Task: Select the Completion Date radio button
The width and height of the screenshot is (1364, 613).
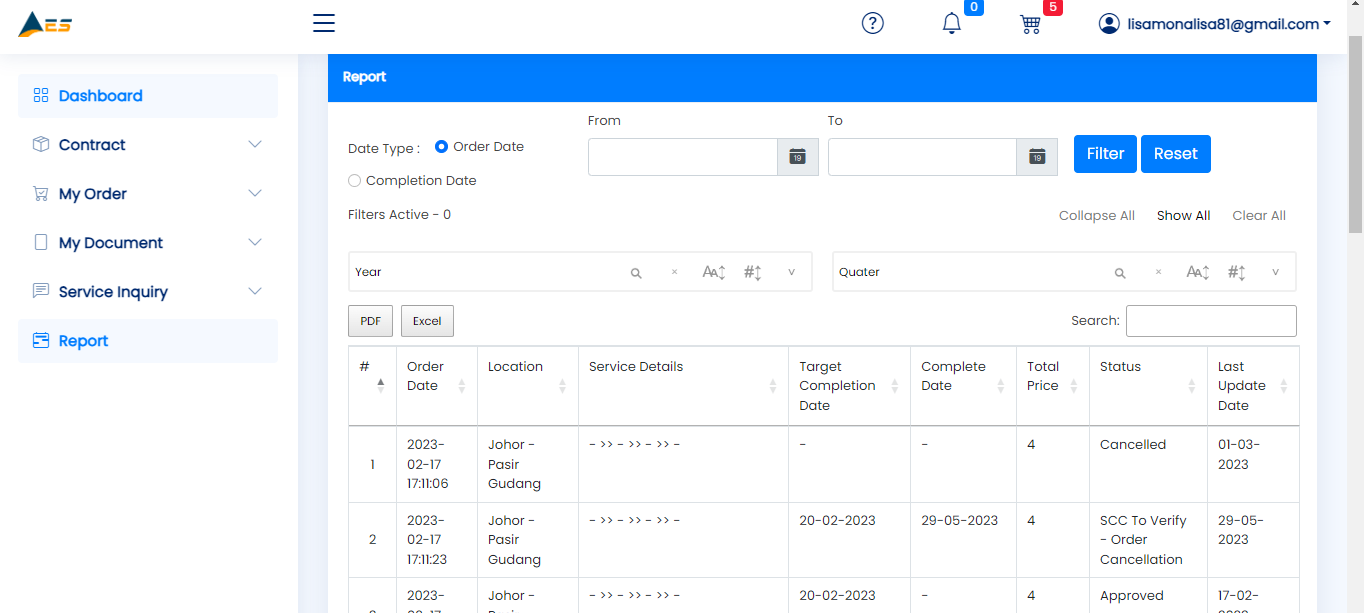Action: 354,181
